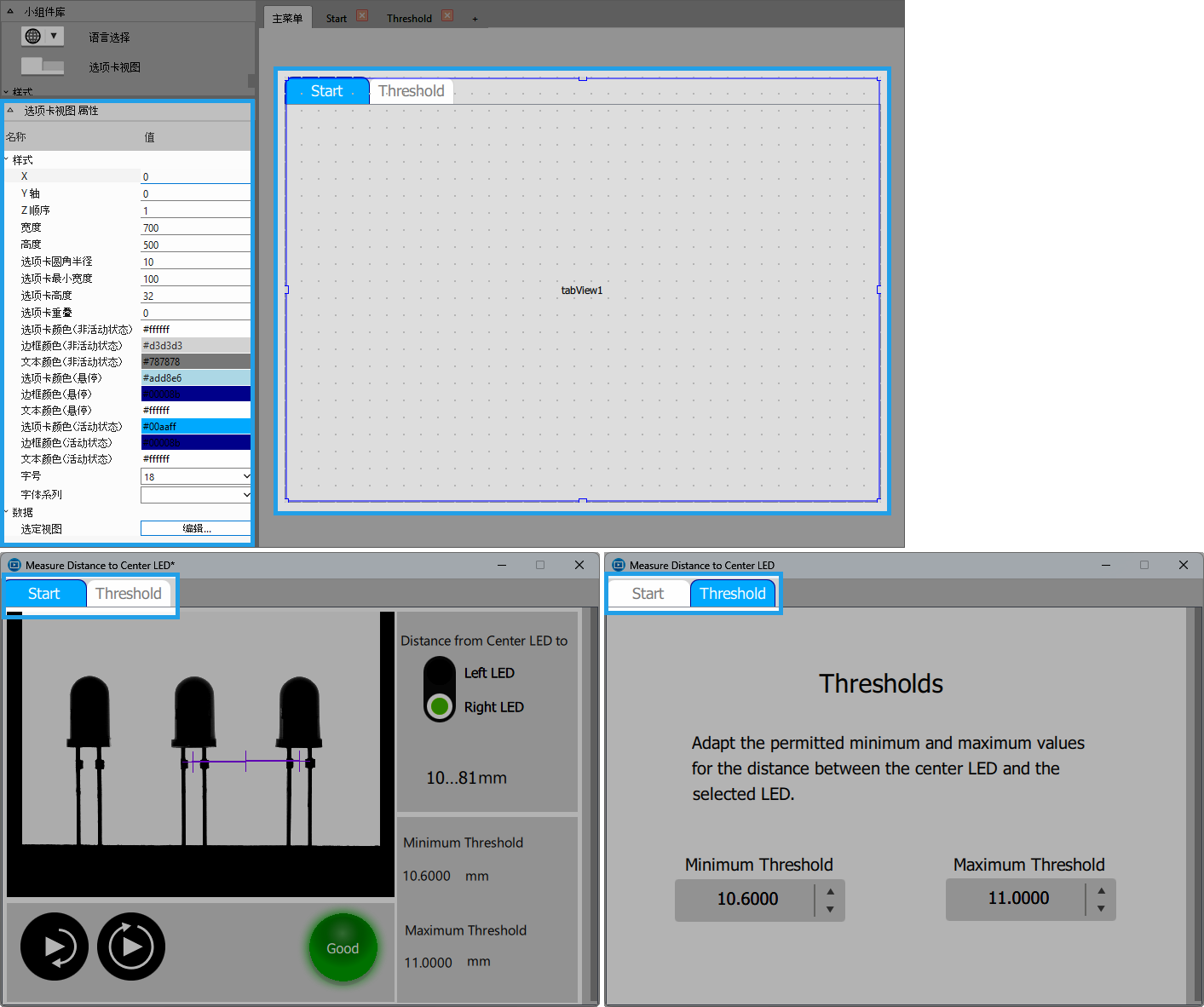
Task: Select the tab view widget icon
Action: coord(42,66)
